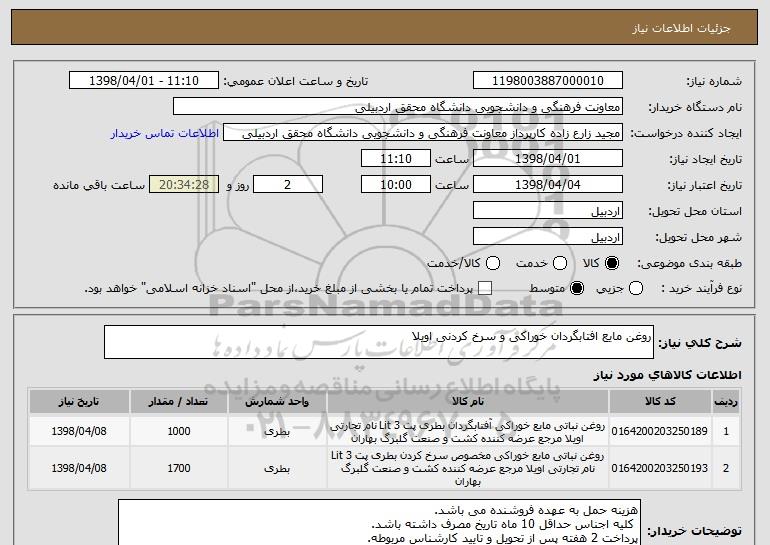Select product code 0164200203250189

pyautogui.click(x=660, y=431)
